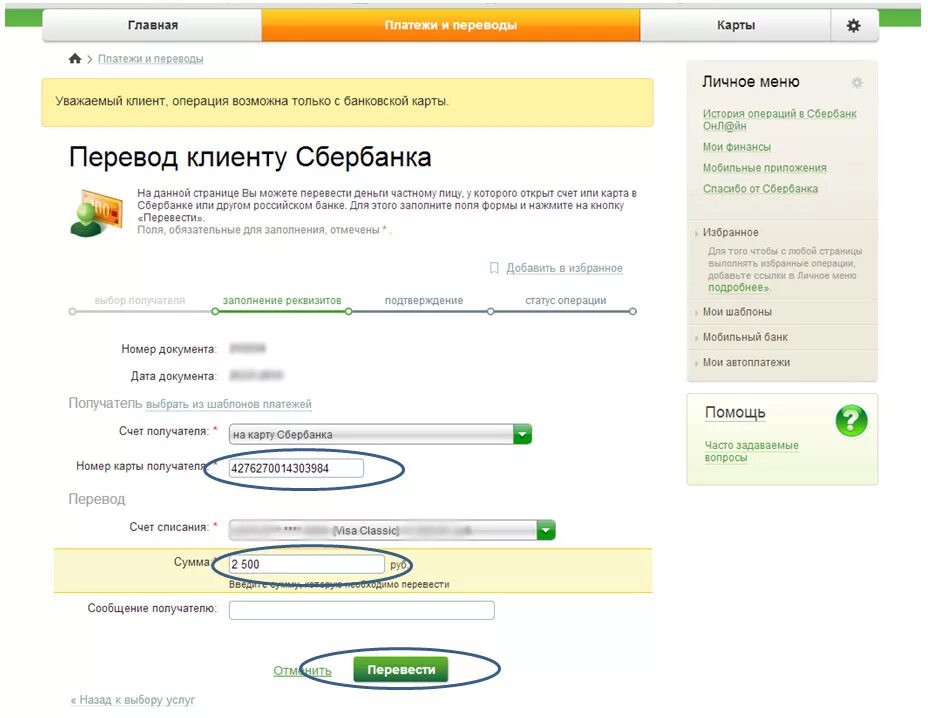Click the Отменить link
This screenshot has height=718, width=928.
click(302, 671)
